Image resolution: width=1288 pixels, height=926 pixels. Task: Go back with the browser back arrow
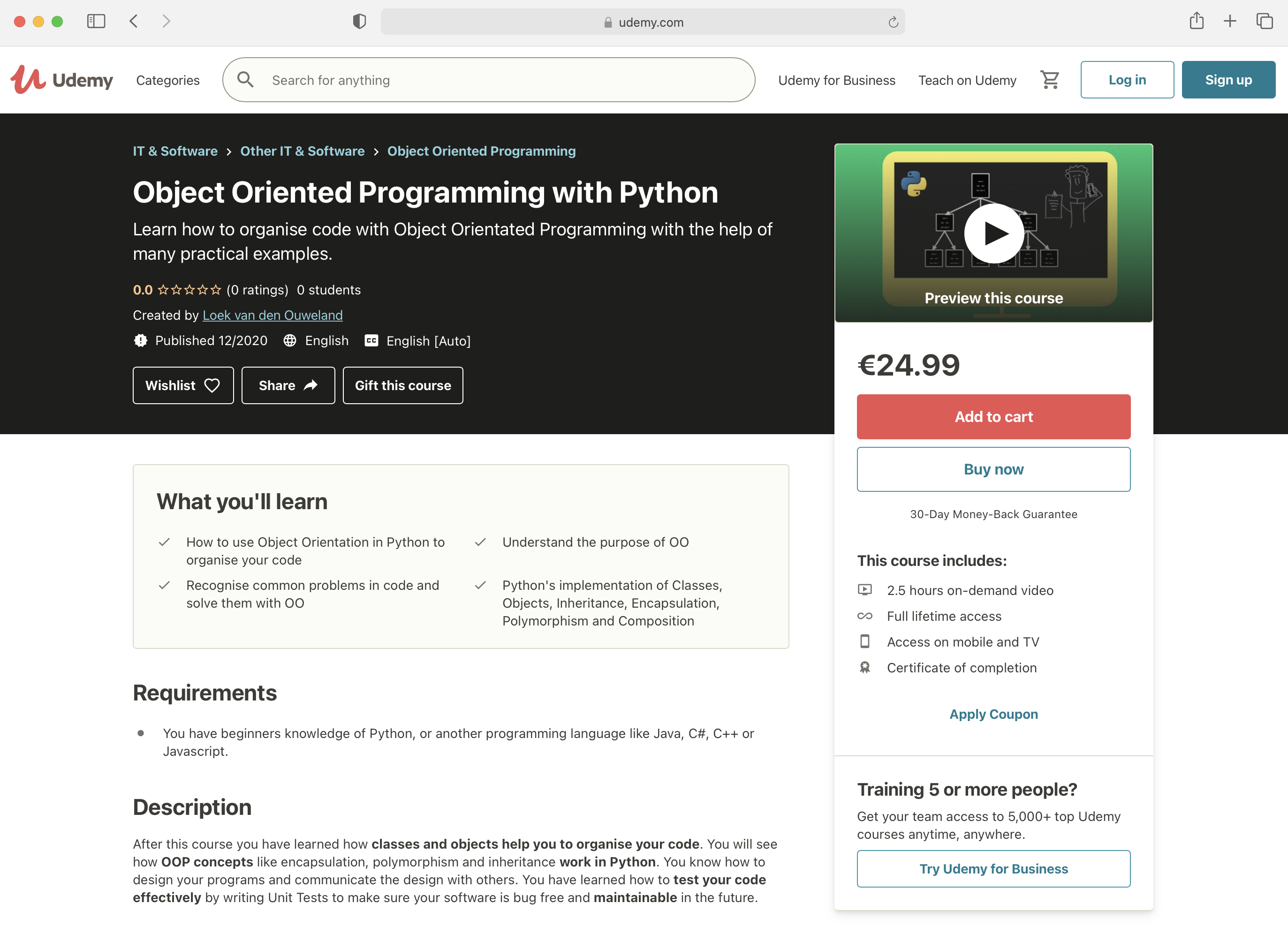tap(134, 22)
